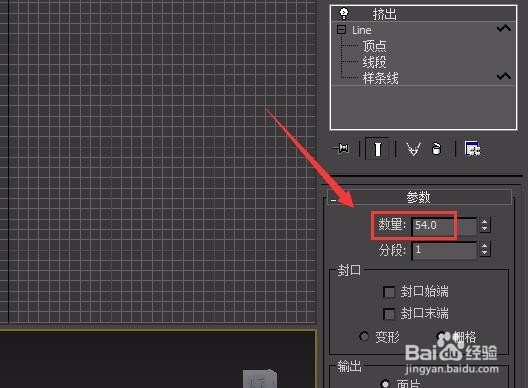Viewport: 528px width, 388px height.
Task: Select the 线段 sub-object level
Action: pyautogui.click(x=374, y=62)
